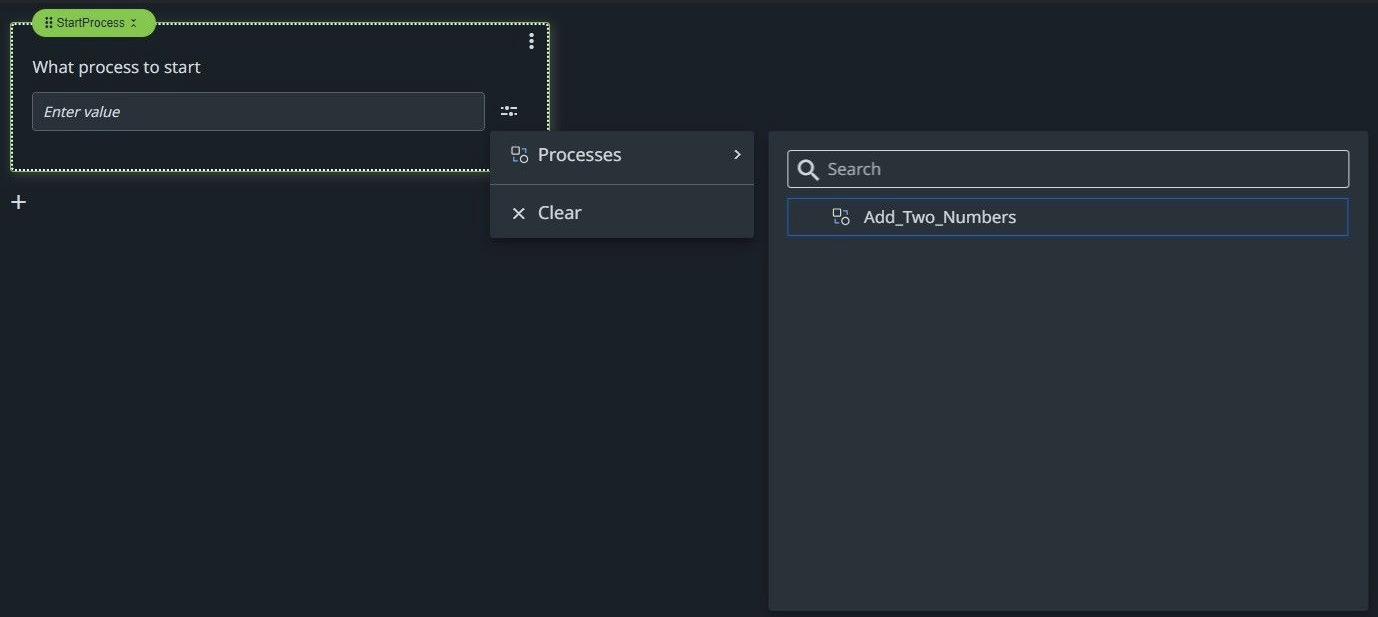
Task: Open the value options icon beside Enter value
Action: pyautogui.click(x=509, y=110)
